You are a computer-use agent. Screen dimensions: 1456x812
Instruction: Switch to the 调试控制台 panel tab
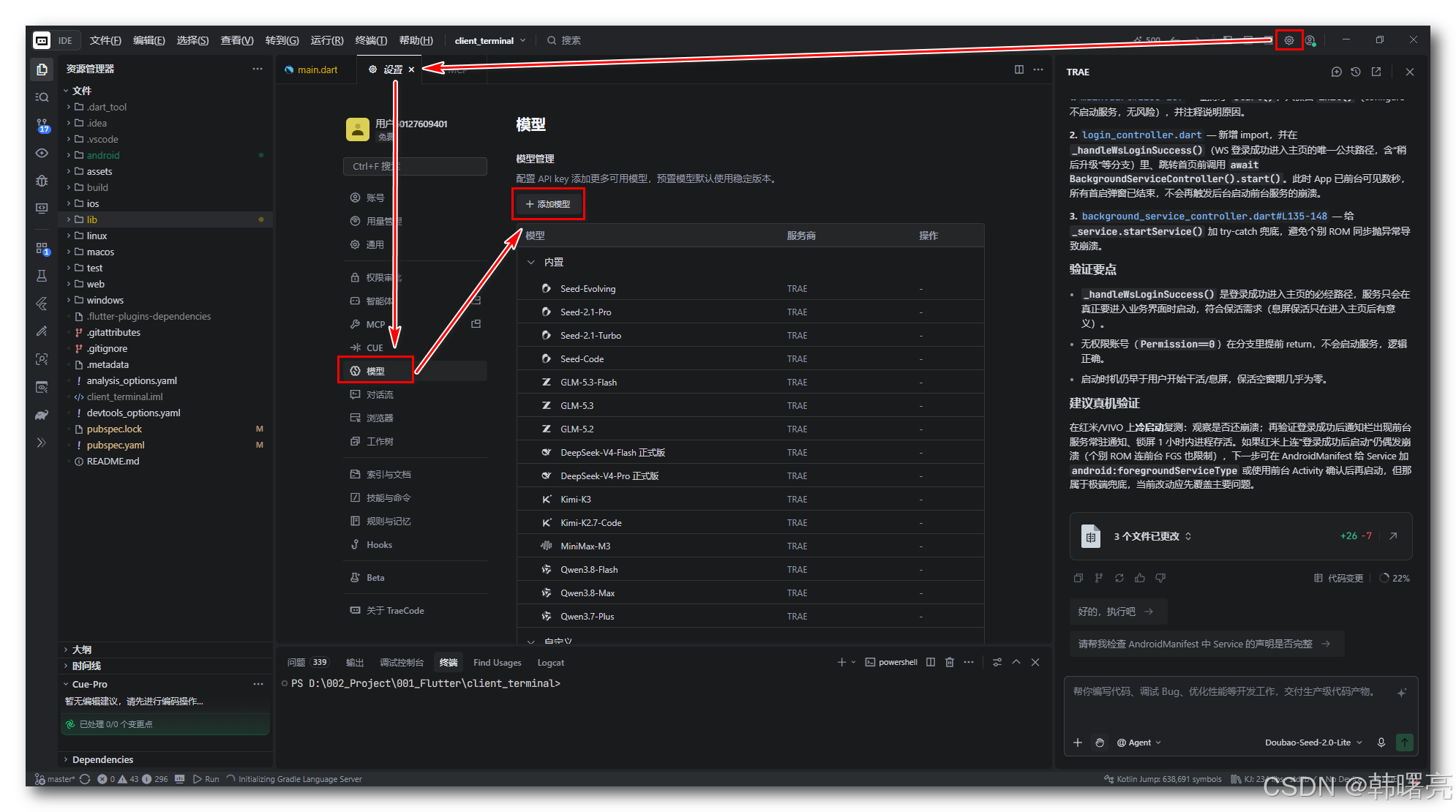click(401, 662)
